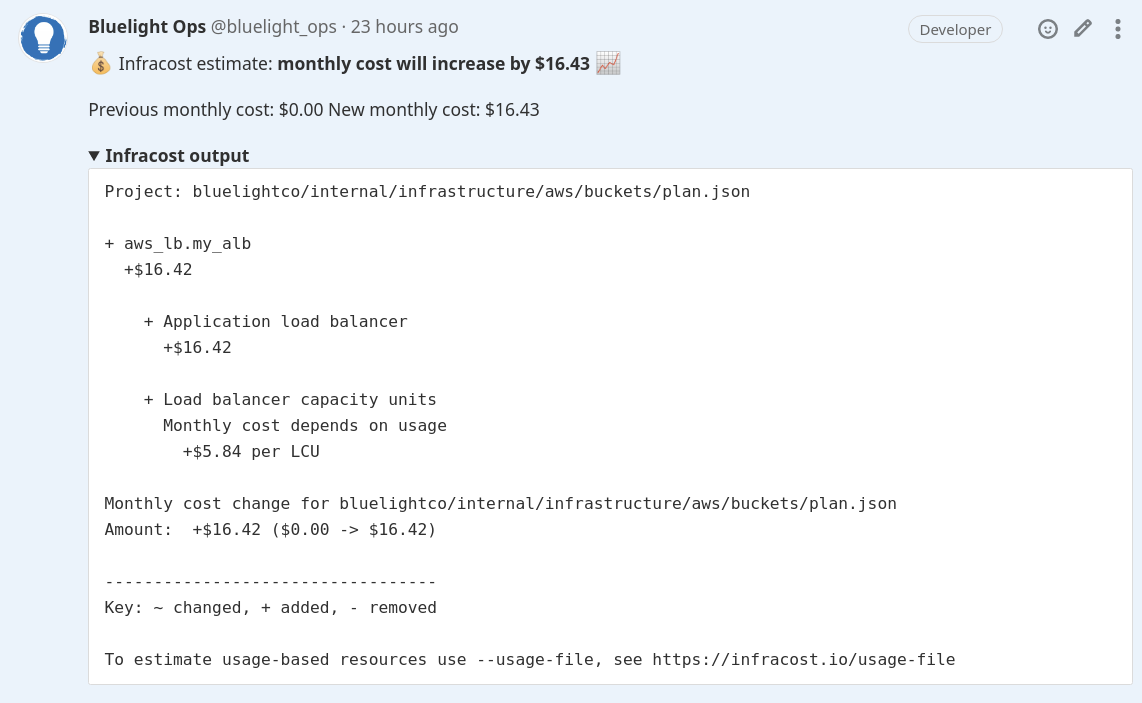The width and height of the screenshot is (1142, 703).
Task: Click the money bag emoji in the estimate line
Action: tap(99, 63)
